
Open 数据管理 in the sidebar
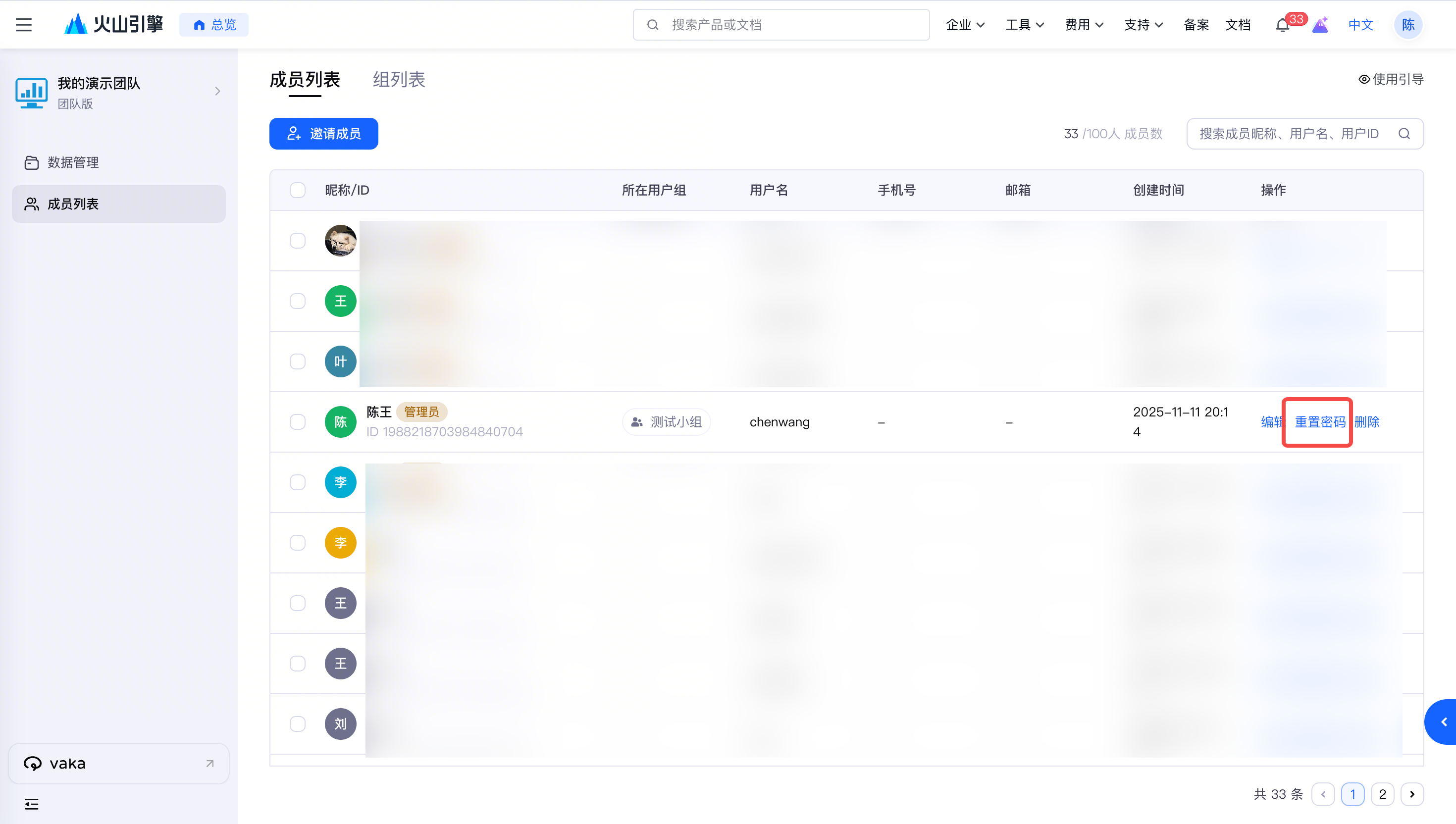(x=119, y=163)
